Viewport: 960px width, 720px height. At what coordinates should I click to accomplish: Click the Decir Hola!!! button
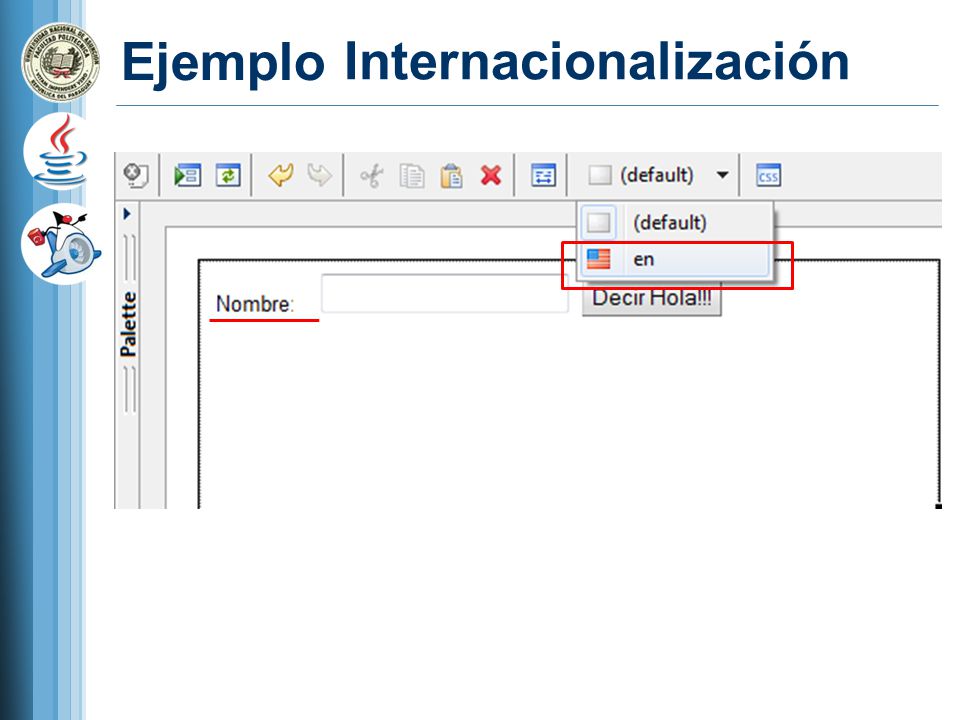651,299
